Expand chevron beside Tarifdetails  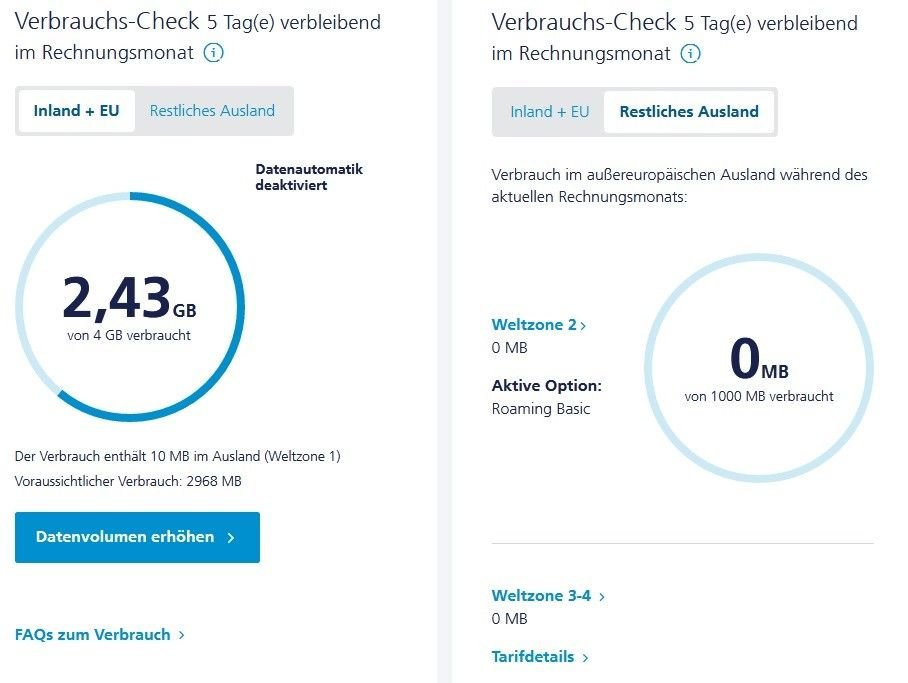(585, 658)
